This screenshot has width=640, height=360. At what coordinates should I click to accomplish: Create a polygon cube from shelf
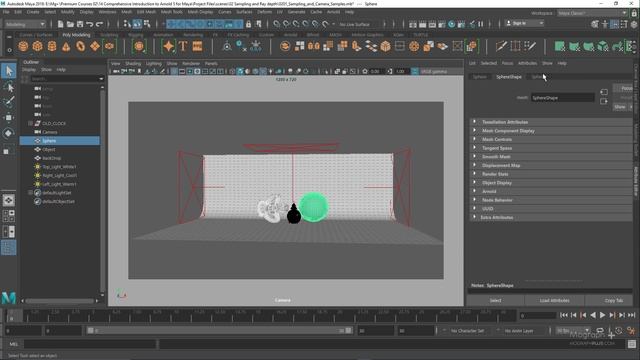38,46
